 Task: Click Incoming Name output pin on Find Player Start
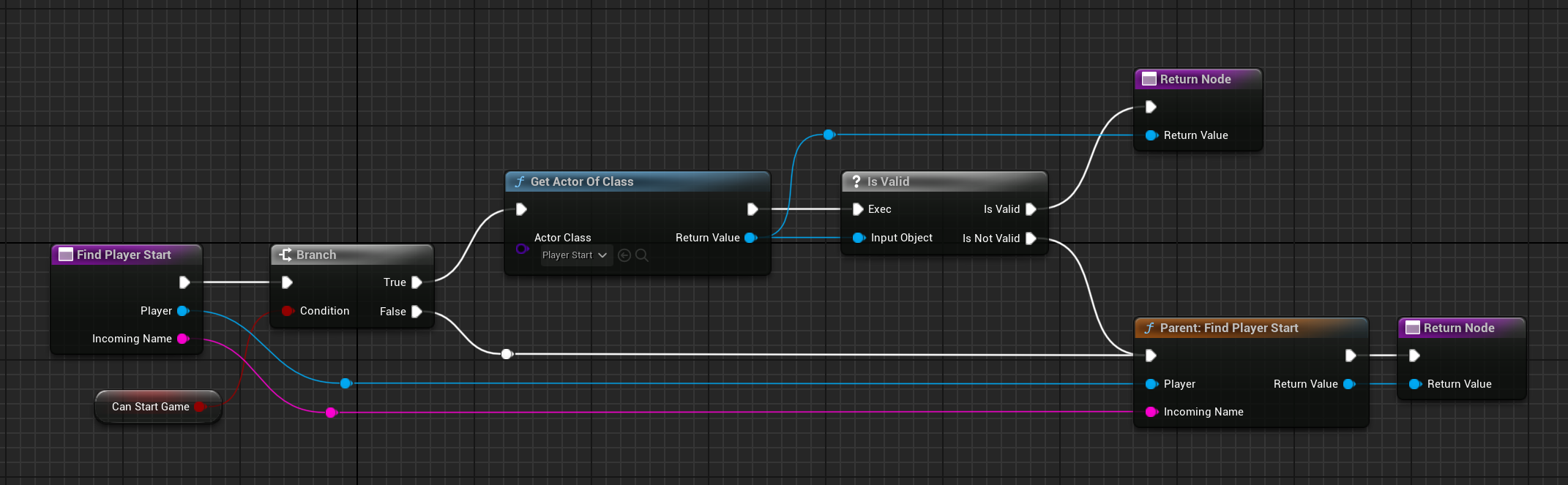[183, 339]
